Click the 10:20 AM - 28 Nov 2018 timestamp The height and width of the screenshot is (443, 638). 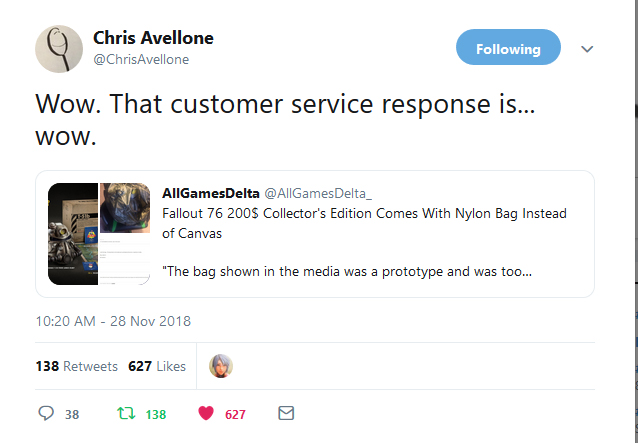point(113,321)
